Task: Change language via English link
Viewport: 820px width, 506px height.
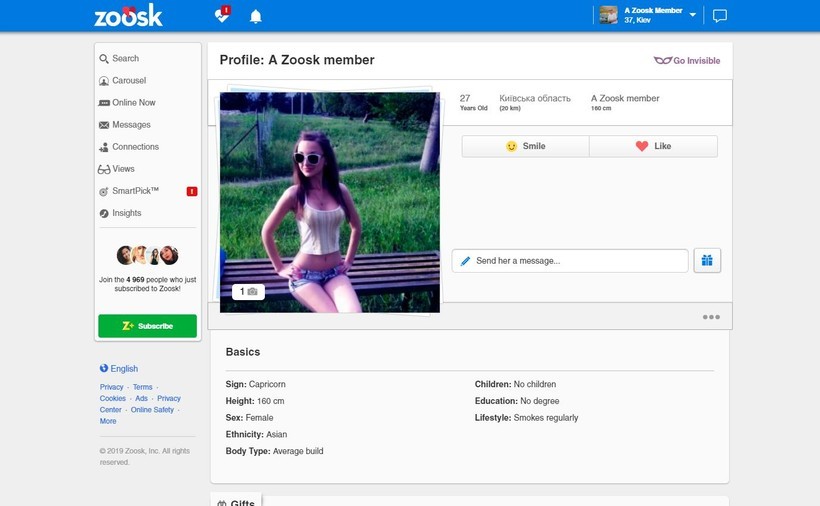Action: 124,369
